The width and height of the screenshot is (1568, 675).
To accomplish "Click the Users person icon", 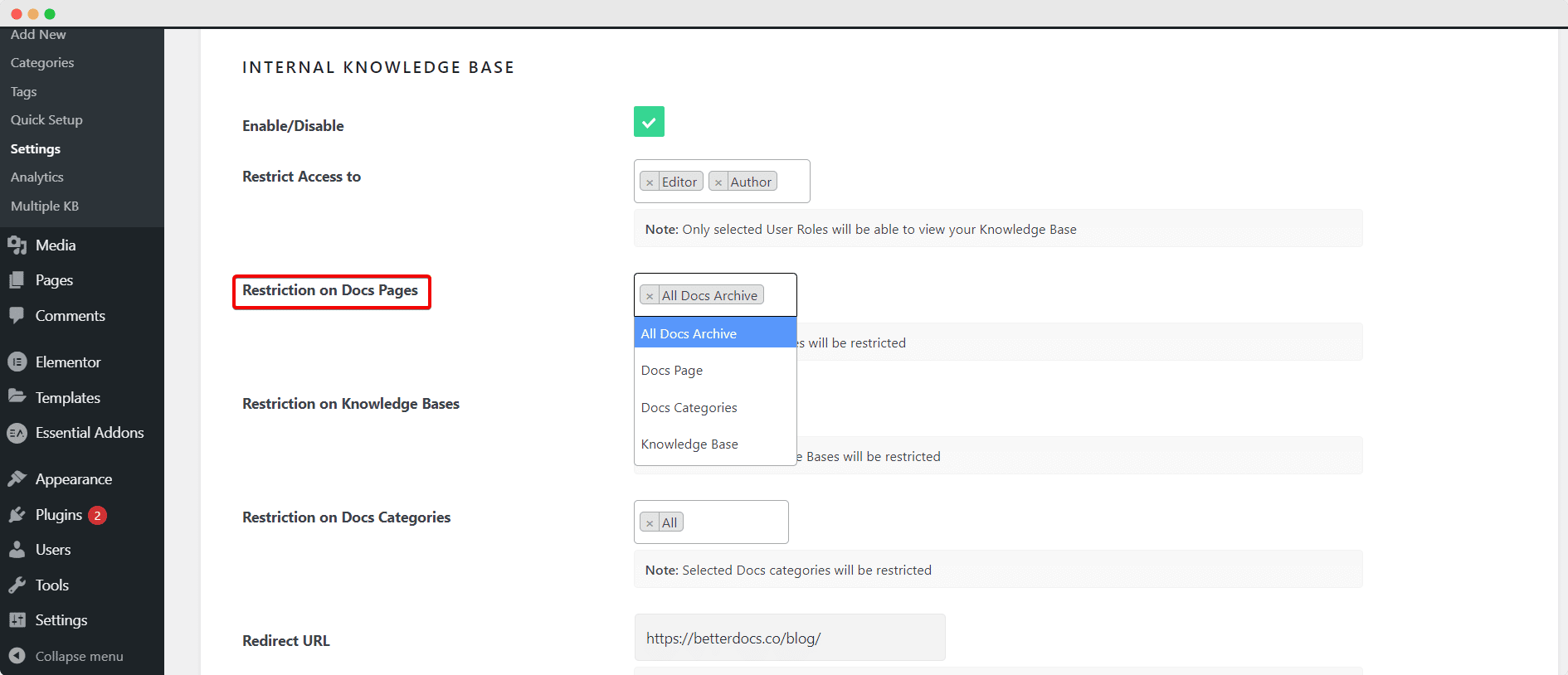I will (17, 550).
